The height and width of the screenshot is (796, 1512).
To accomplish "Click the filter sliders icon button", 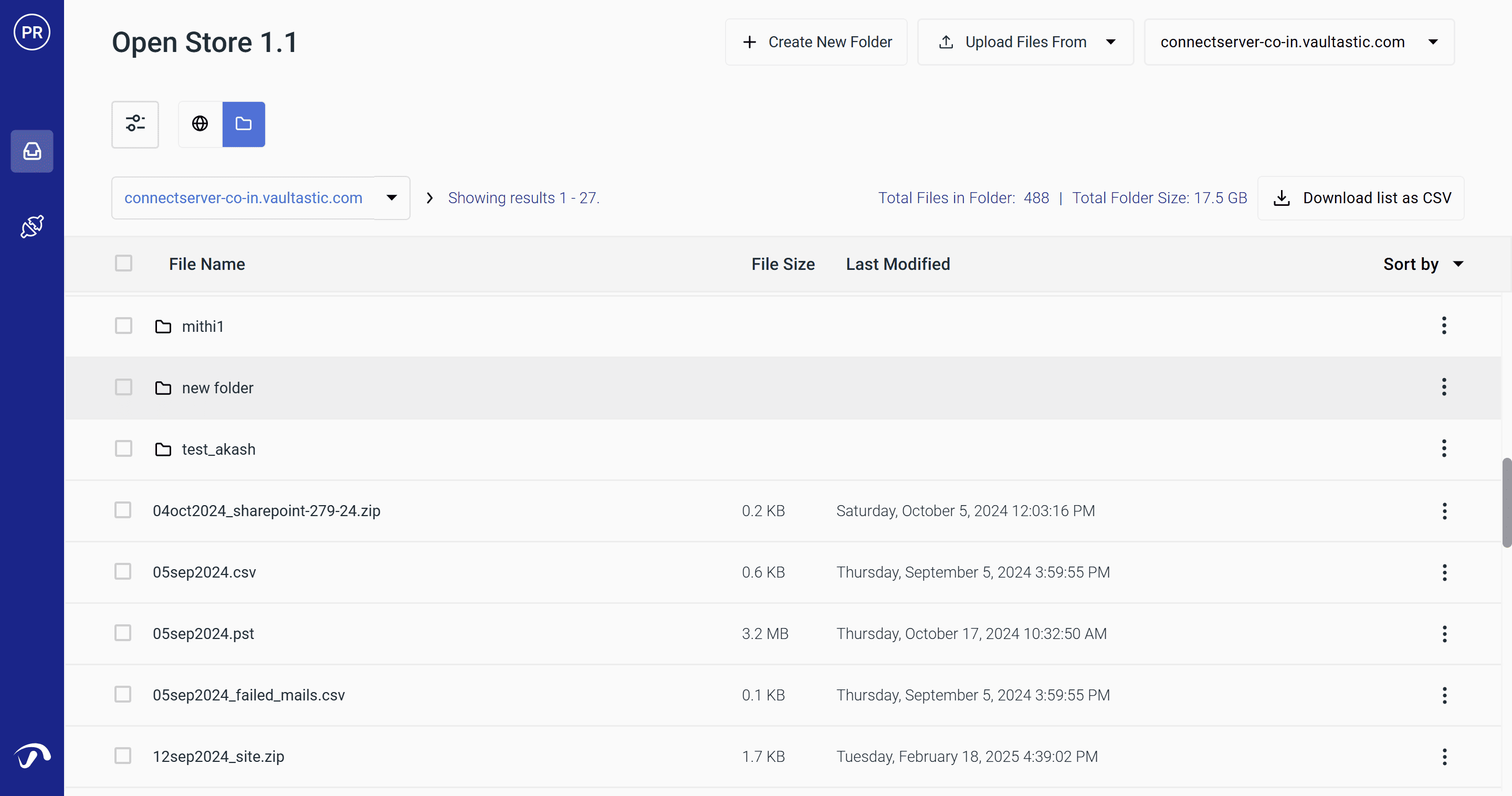I will (135, 124).
